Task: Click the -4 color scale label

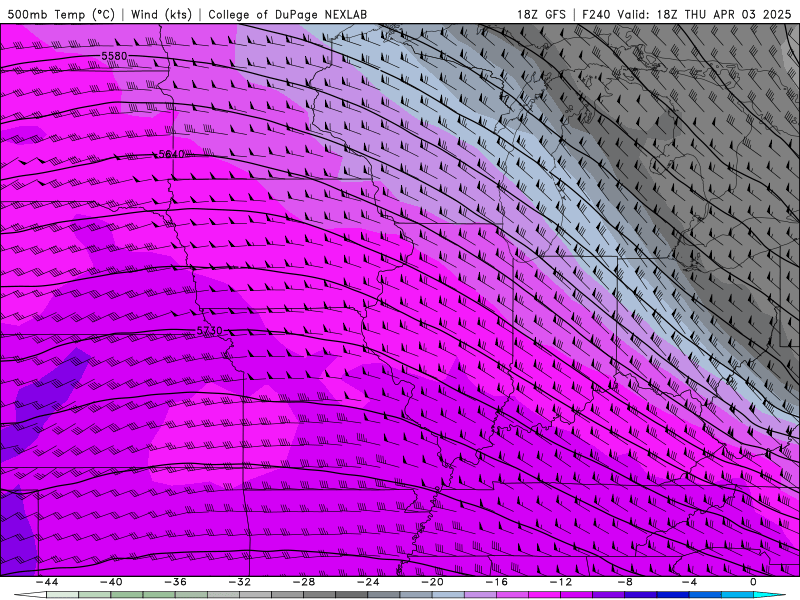Action: (x=689, y=582)
